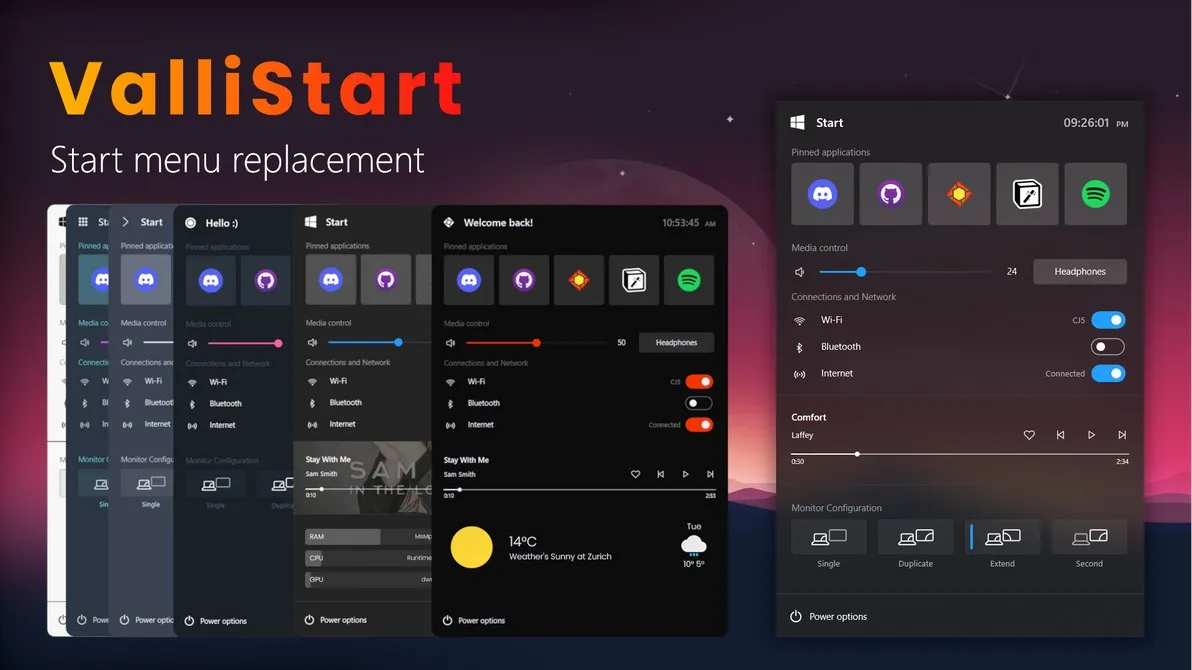1192x670 pixels.
Task: Click the yellow sun weather icon
Action: (x=471, y=547)
